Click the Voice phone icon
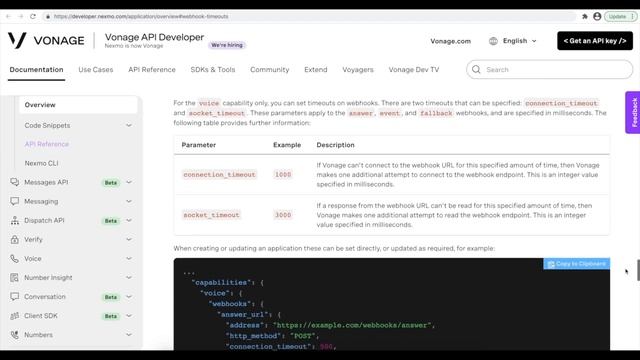This screenshot has width=640, height=360. (15, 259)
